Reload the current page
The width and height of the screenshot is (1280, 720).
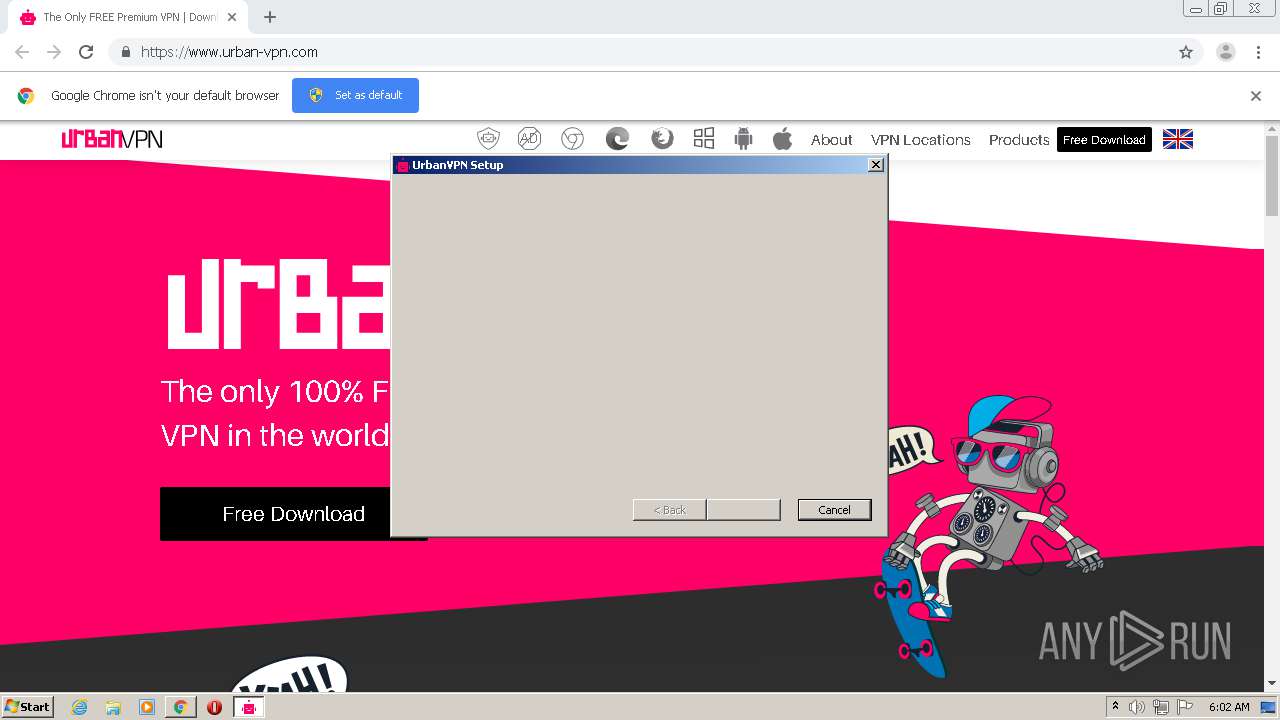86,52
